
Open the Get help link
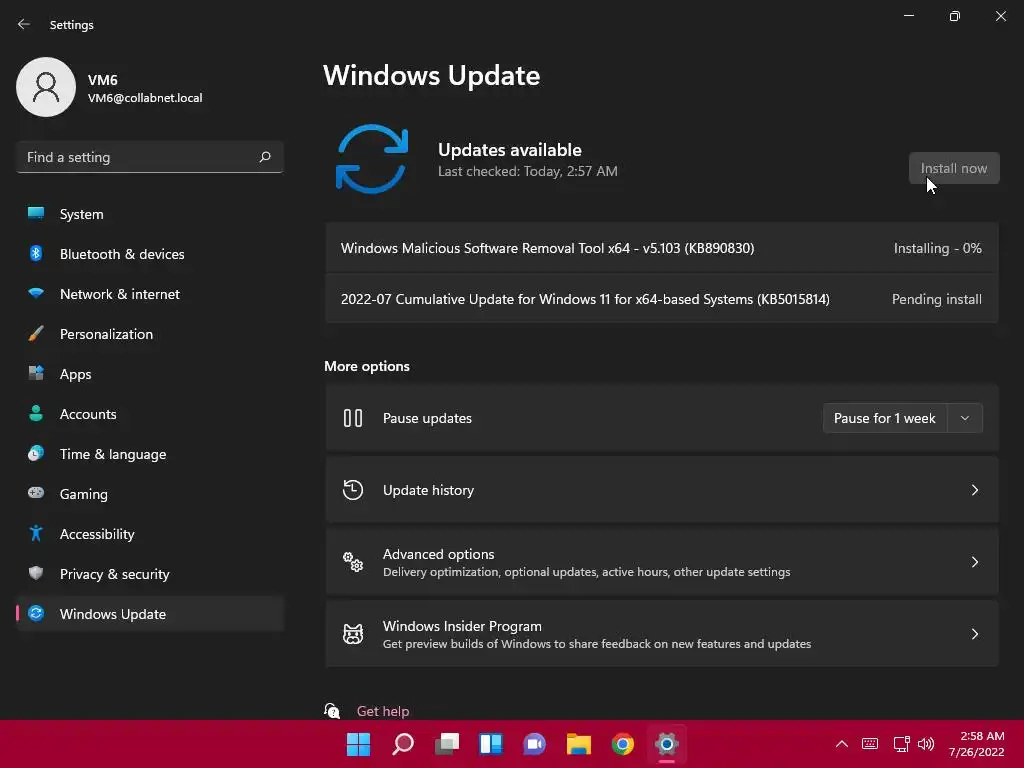[383, 711]
